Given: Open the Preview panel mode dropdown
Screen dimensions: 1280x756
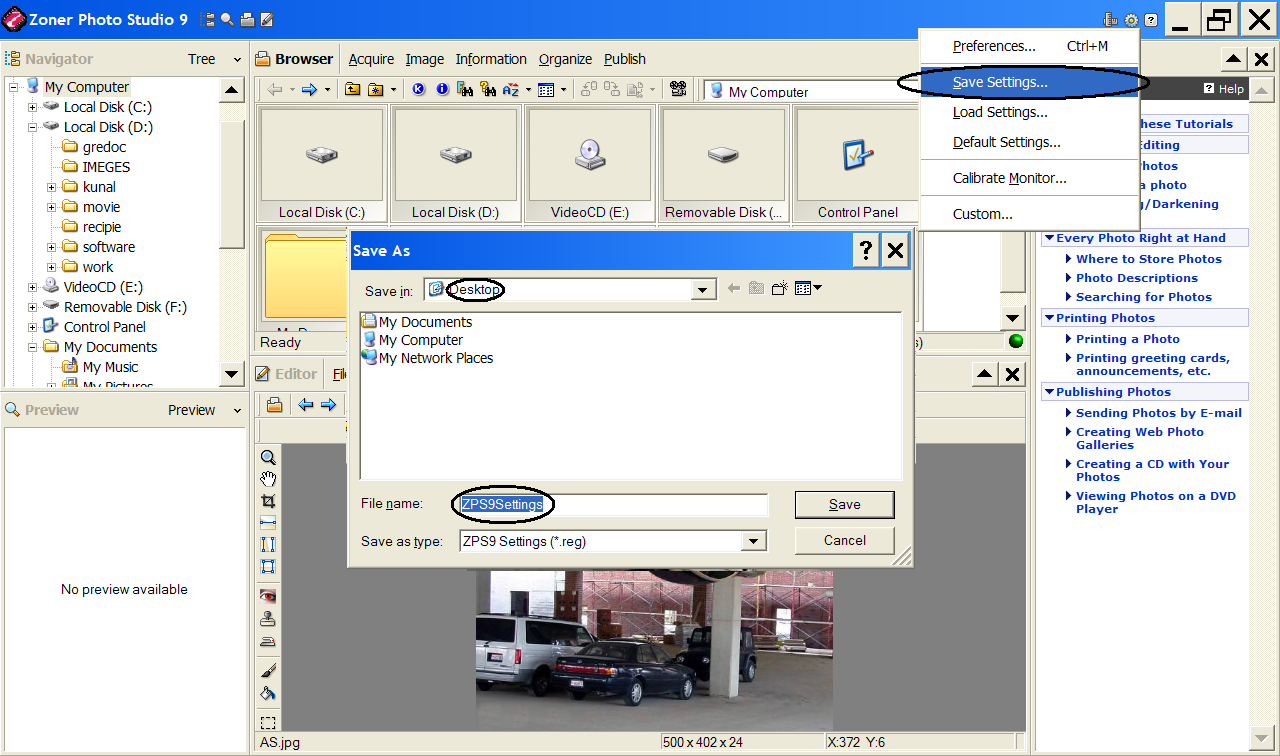Looking at the screenshot, I should pos(237,410).
